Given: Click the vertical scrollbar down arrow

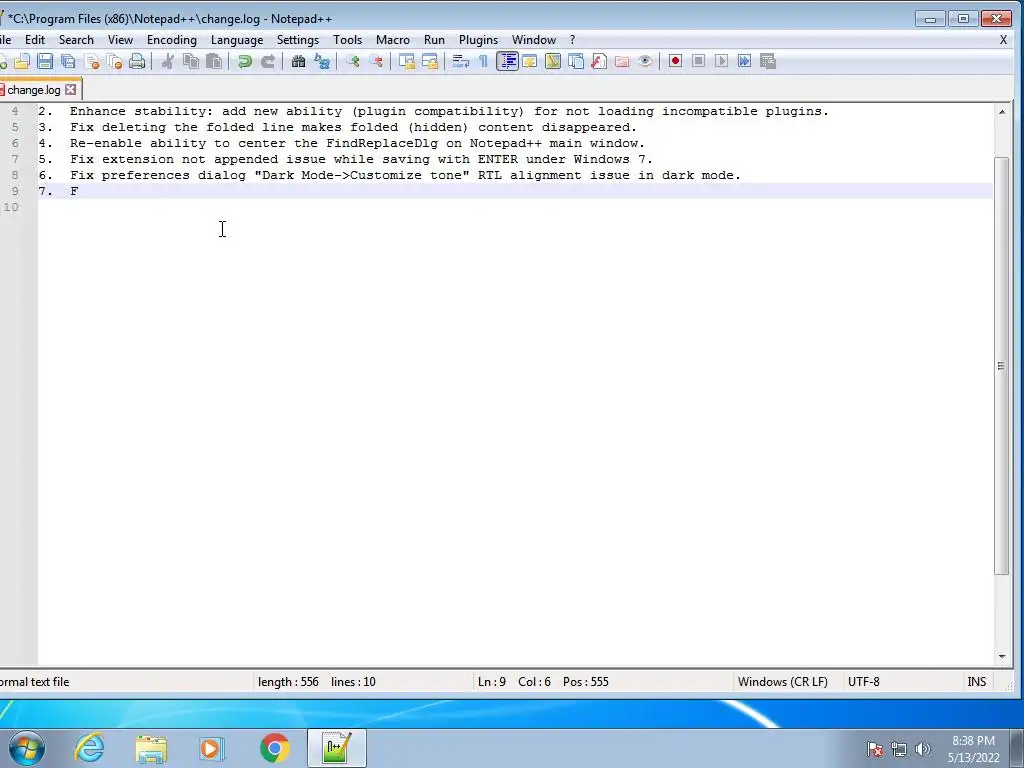Looking at the screenshot, I should click(1002, 656).
